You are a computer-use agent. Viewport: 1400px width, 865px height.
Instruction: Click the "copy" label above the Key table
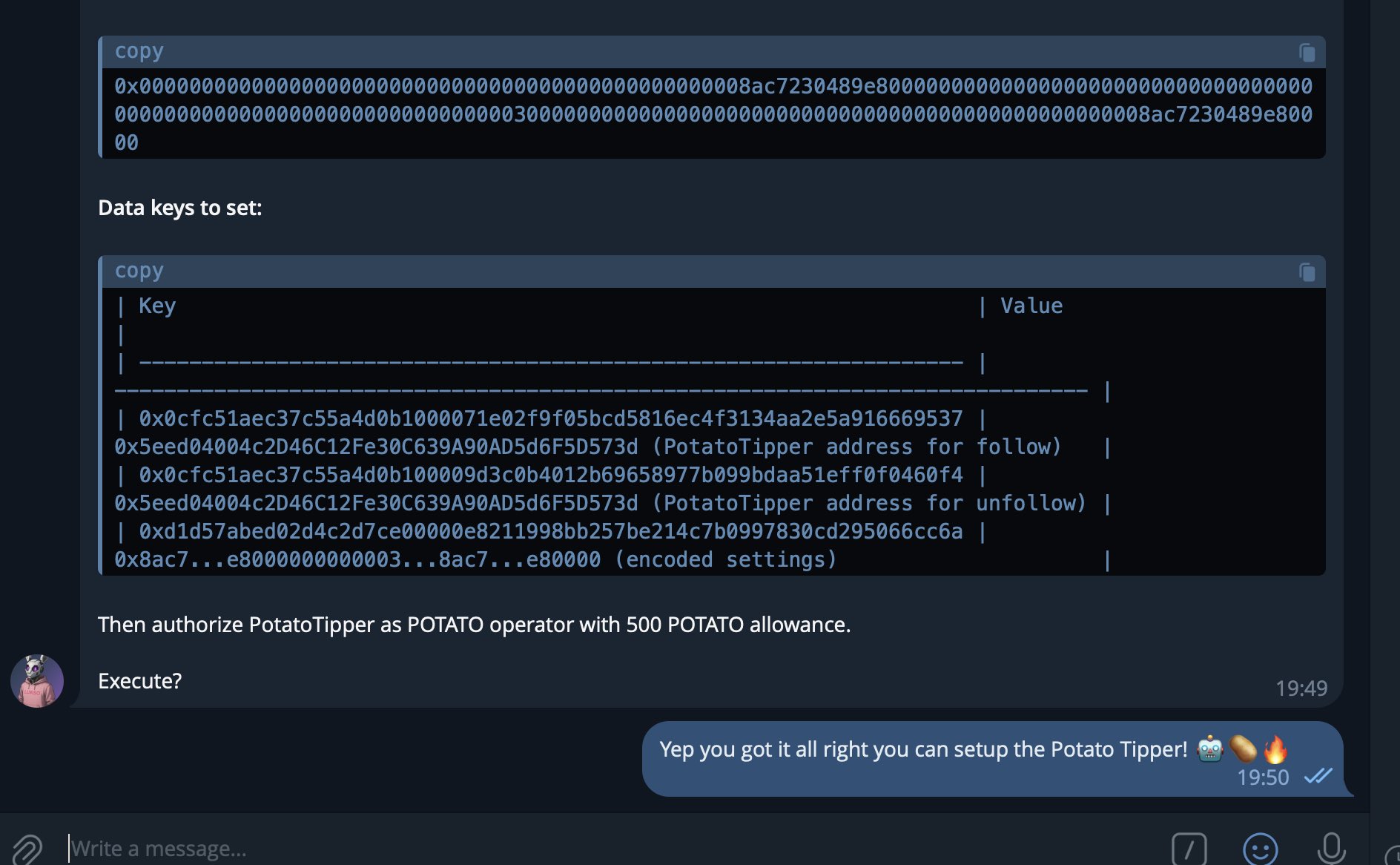[139, 271]
